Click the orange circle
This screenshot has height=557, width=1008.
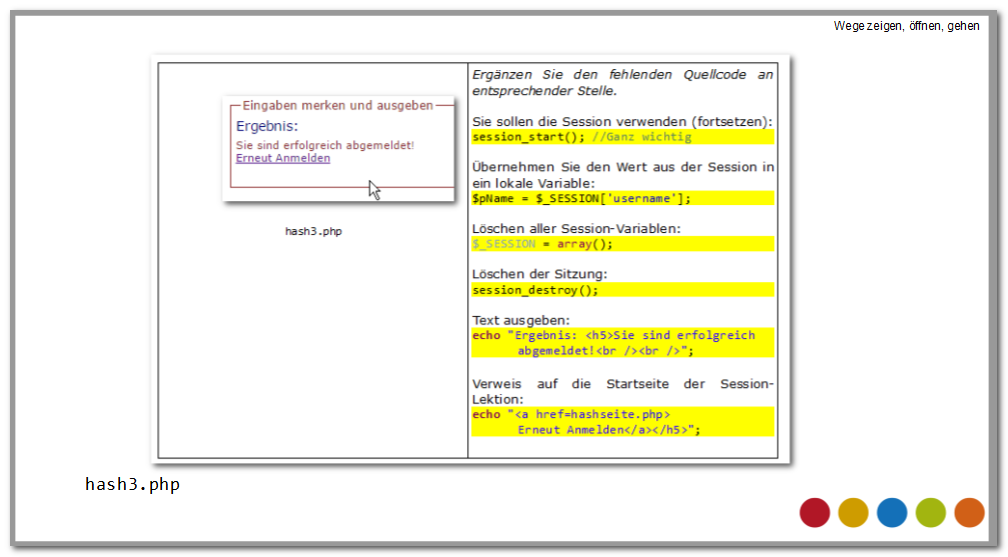tap(969, 513)
